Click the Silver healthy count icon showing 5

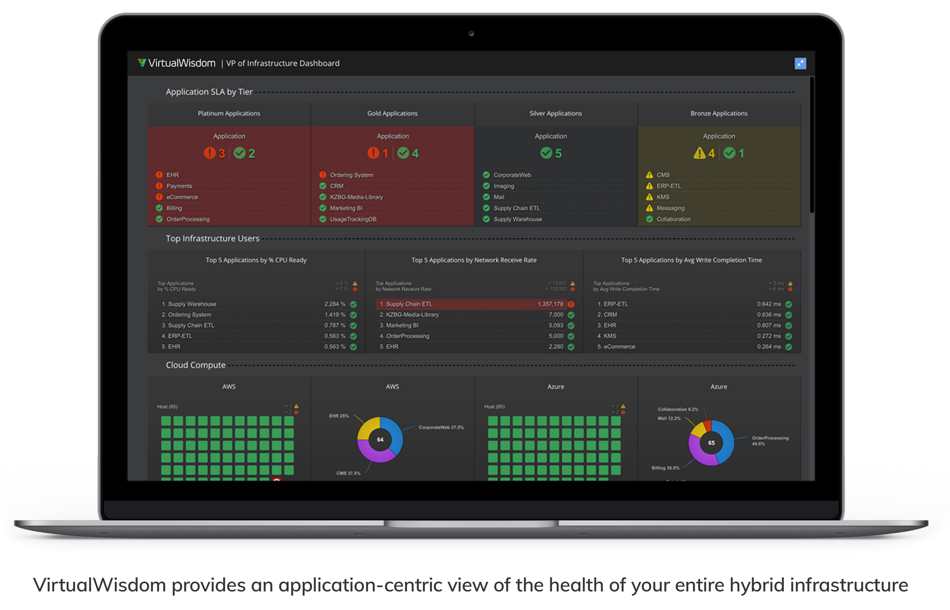[x=546, y=153]
